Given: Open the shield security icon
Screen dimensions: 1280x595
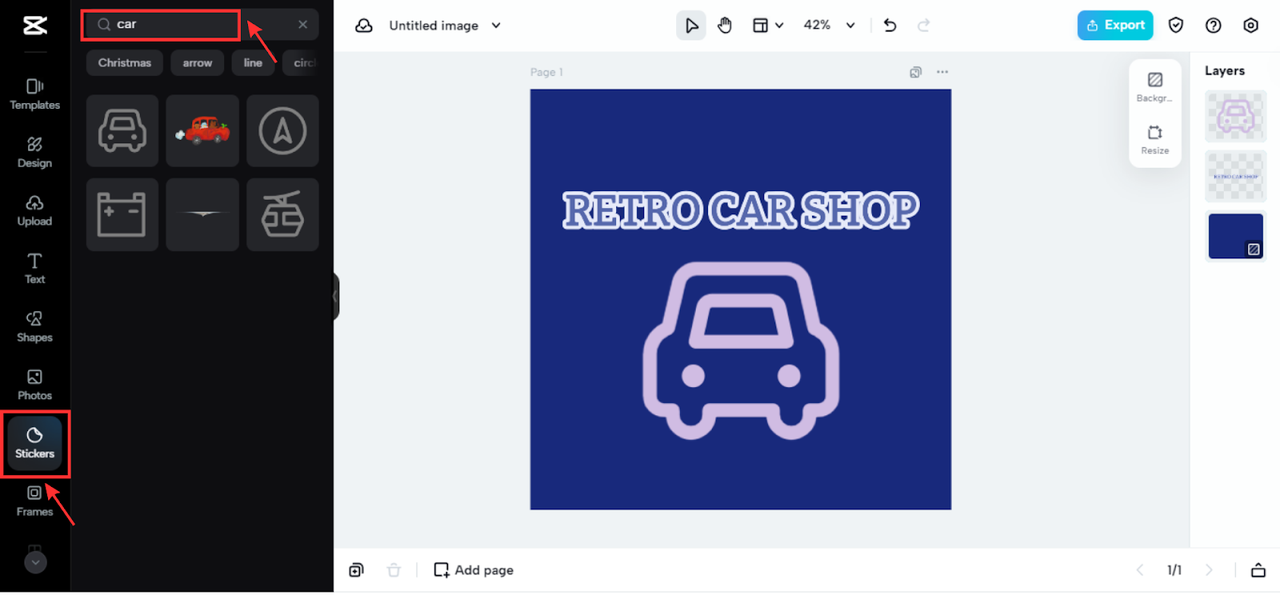Looking at the screenshot, I should [1176, 25].
